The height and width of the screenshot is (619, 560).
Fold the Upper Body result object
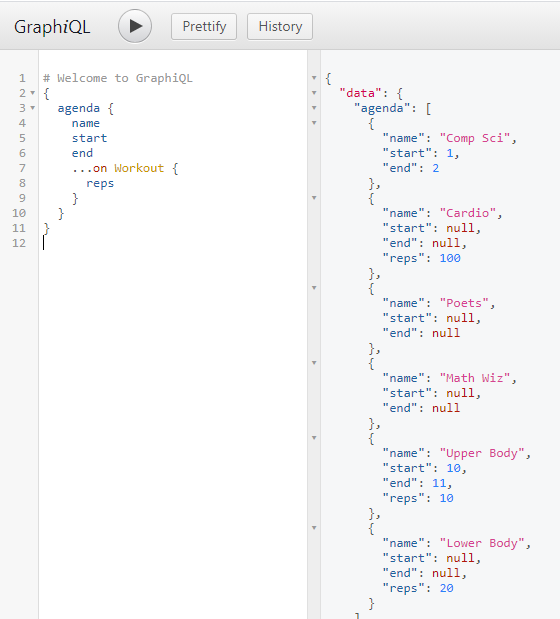314,438
